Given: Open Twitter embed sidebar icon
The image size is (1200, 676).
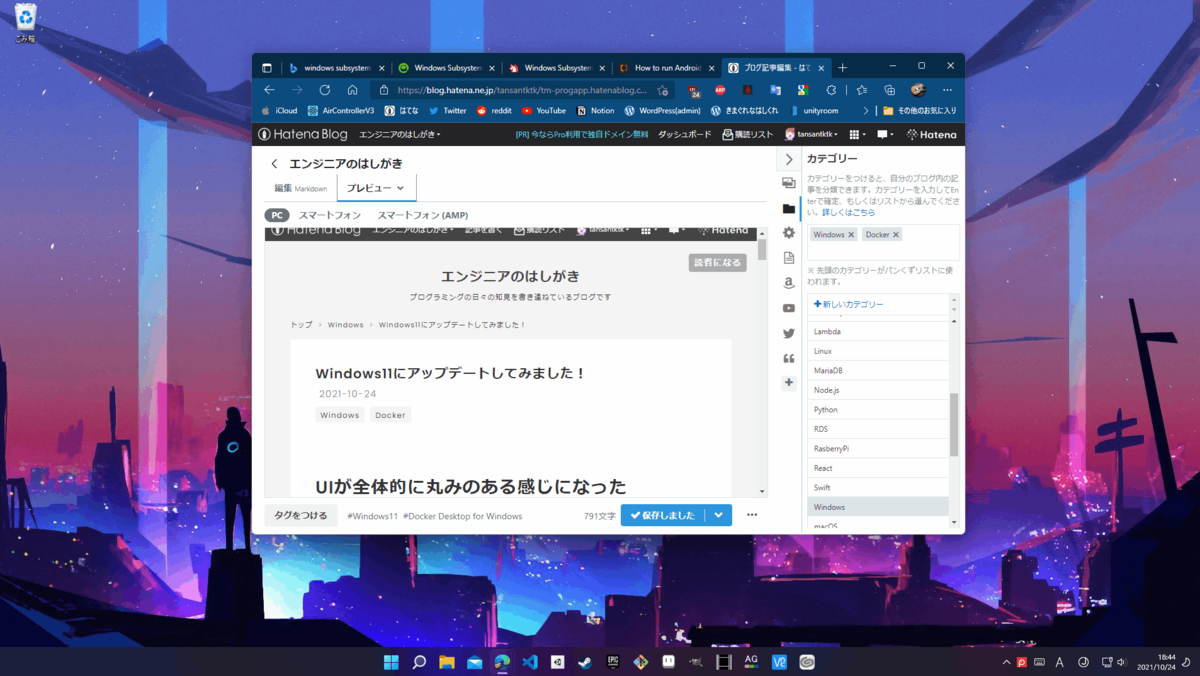Looking at the screenshot, I should coord(789,333).
